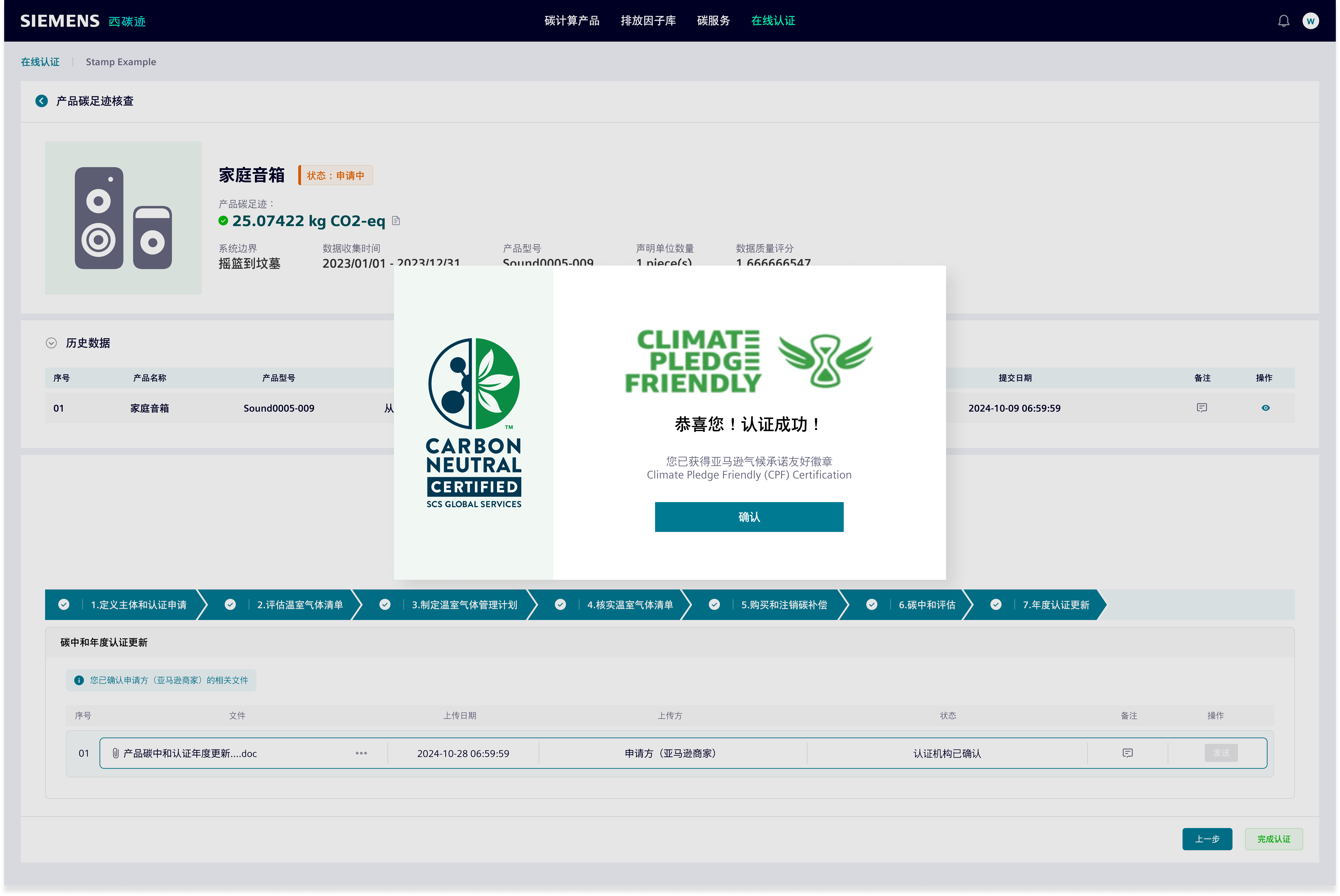Click the document icon next to carbon footprint value
1340x896 pixels.
click(396, 221)
